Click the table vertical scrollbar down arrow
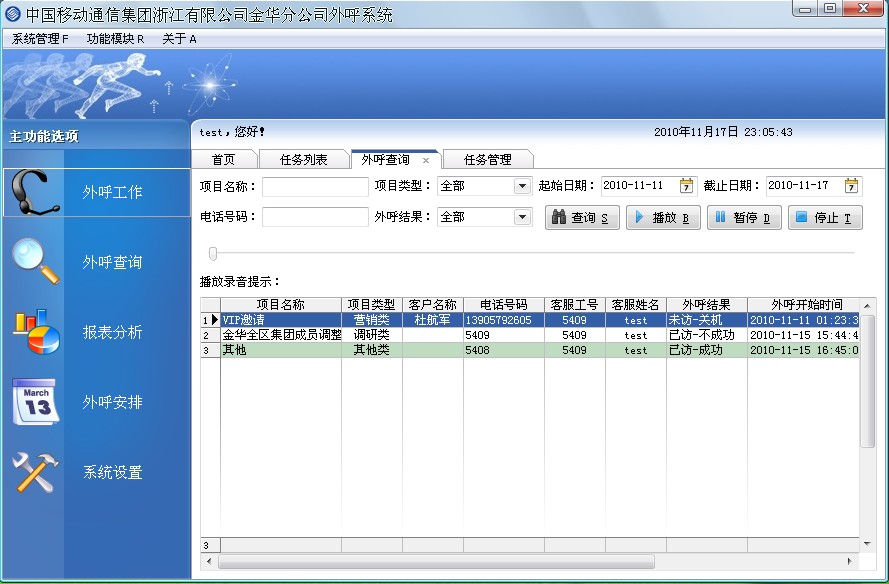The height and width of the screenshot is (584, 889). [x=867, y=544]
